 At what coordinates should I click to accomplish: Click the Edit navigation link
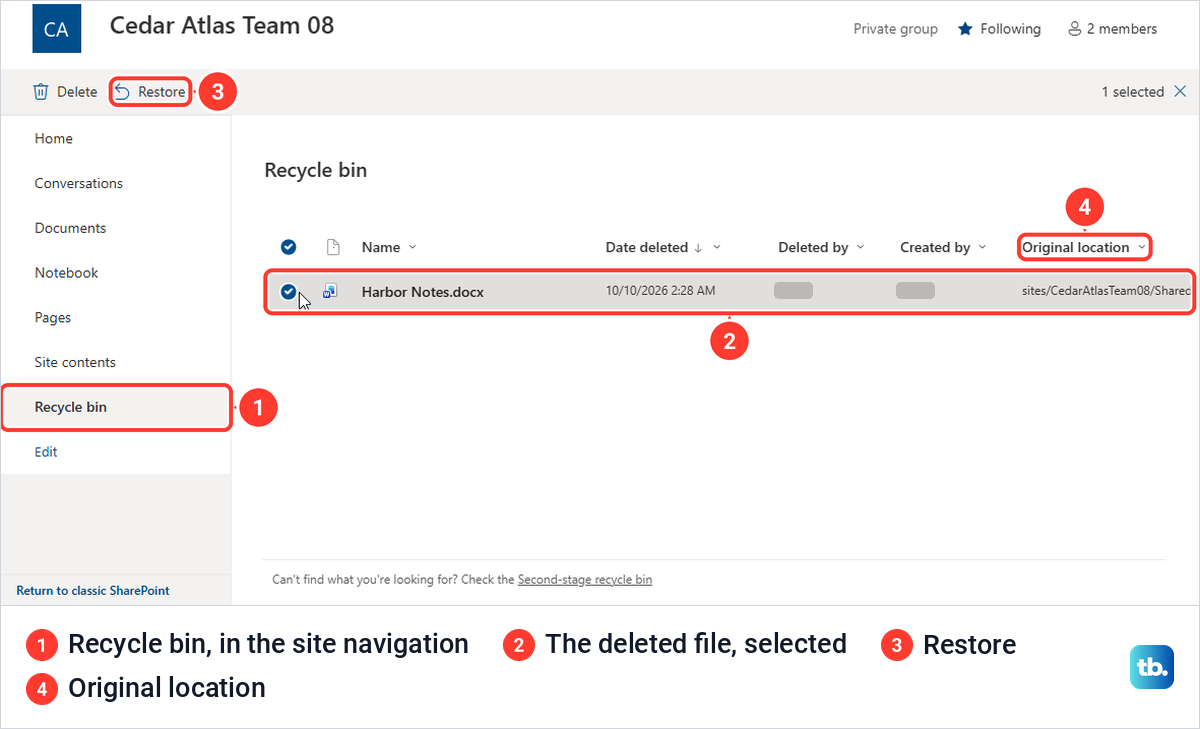(x=46, y=452)
